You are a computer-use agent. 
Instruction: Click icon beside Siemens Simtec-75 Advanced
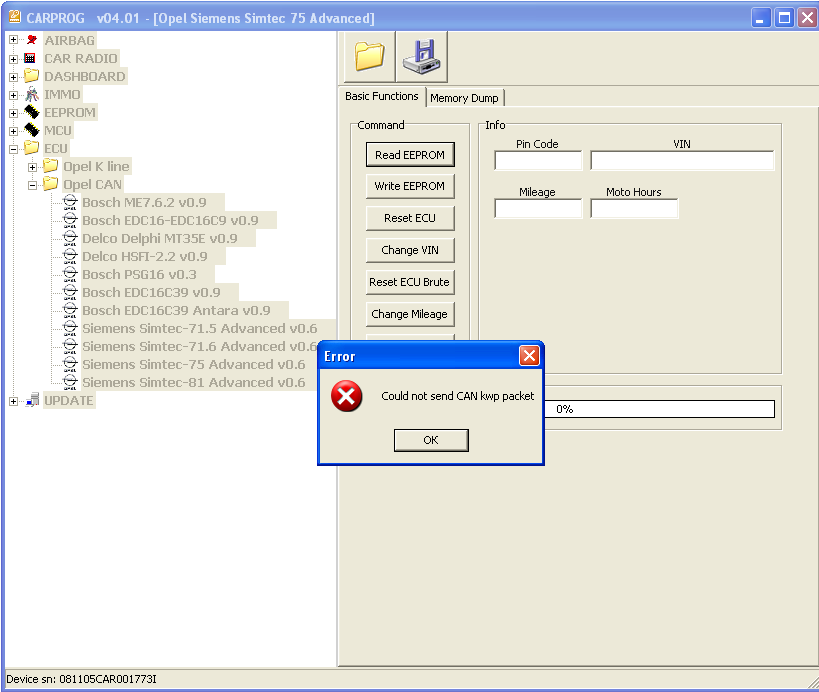70,364
